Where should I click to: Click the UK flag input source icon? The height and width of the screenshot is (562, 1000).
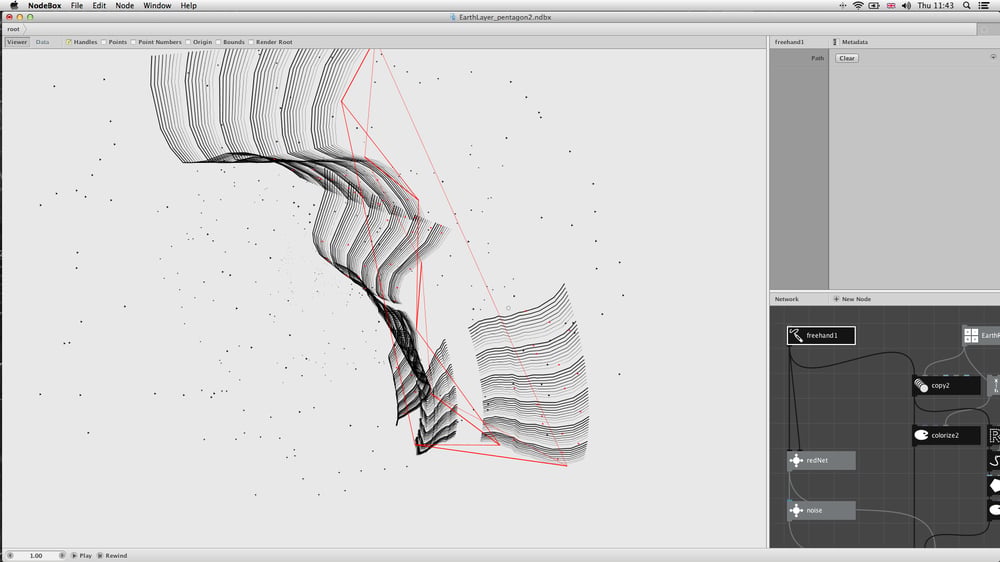(x=890, y=5)
